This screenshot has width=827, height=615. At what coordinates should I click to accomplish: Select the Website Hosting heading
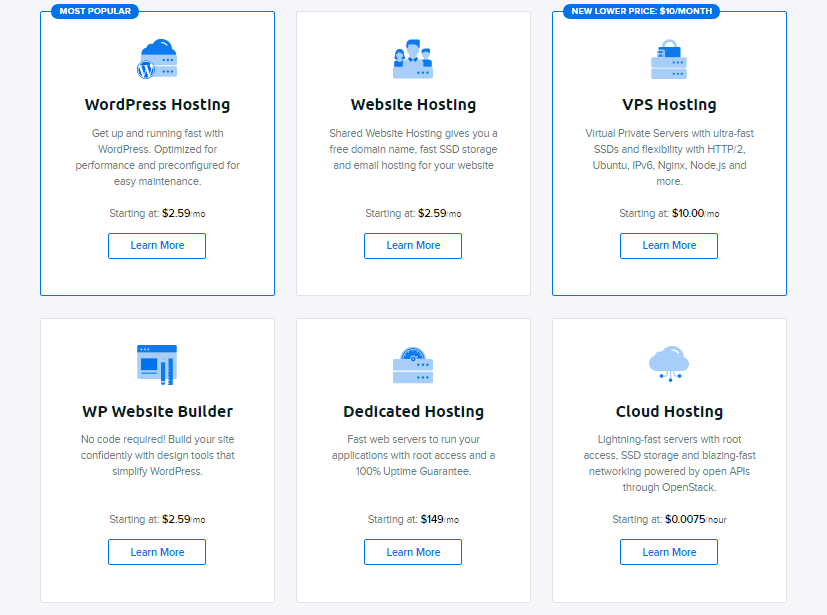pyautogui.click(x=413, y=104)
